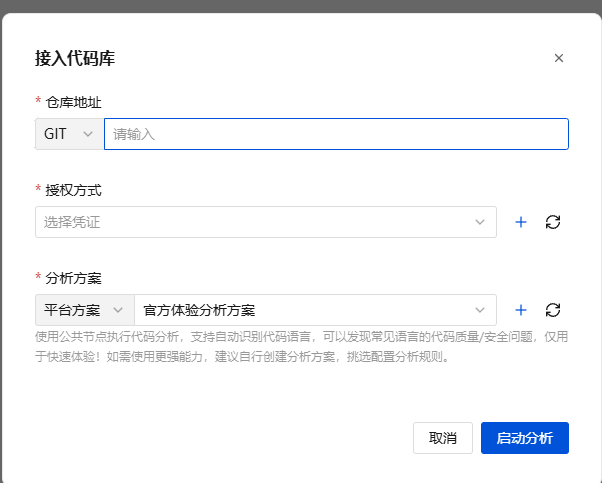The image size is (602, 483).
Task: Click chevron at end of 官方体验分析方案 field
Action: tap(480, 310)
